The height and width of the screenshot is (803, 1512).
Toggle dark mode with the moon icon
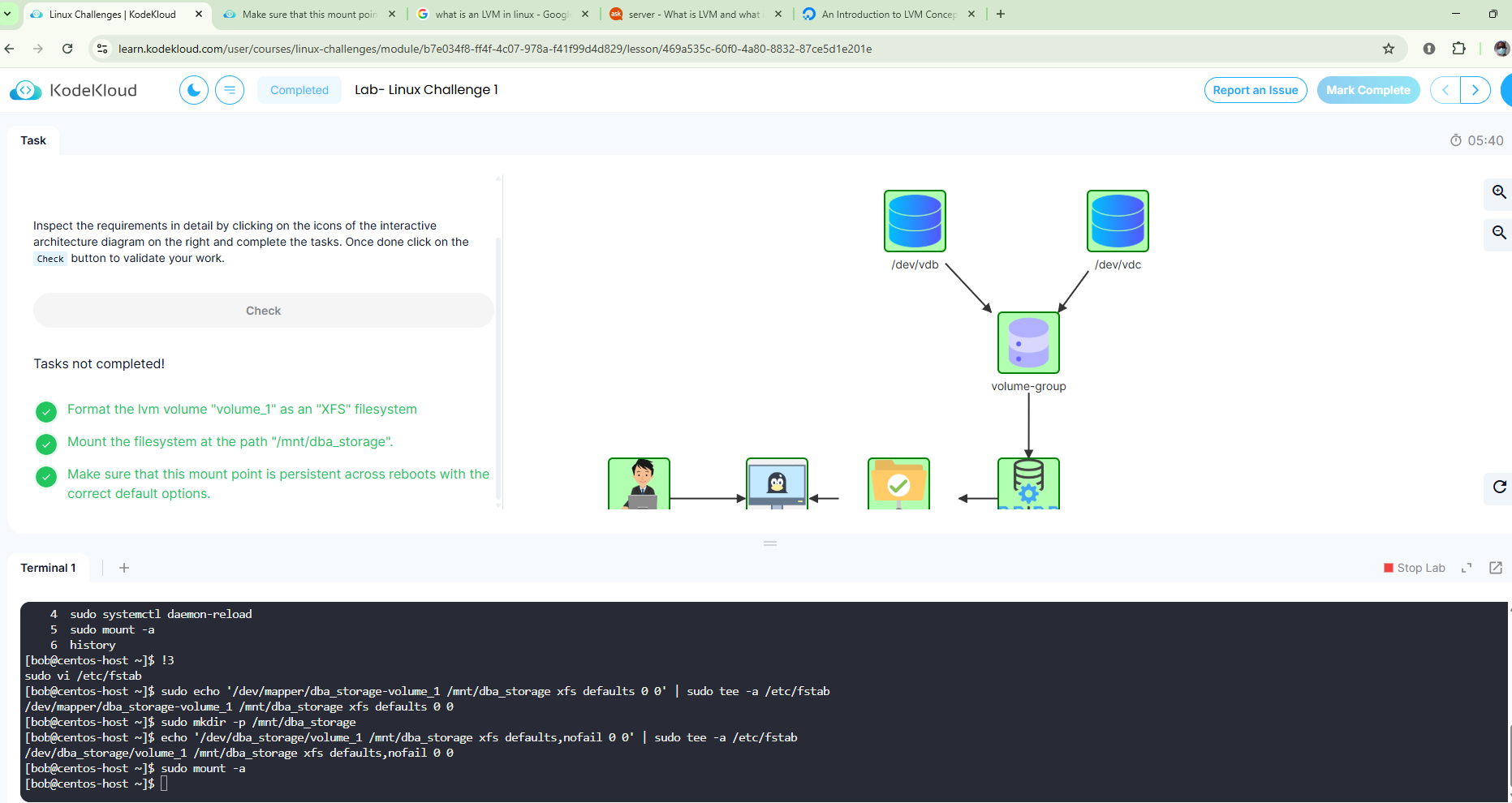[194, 90]
